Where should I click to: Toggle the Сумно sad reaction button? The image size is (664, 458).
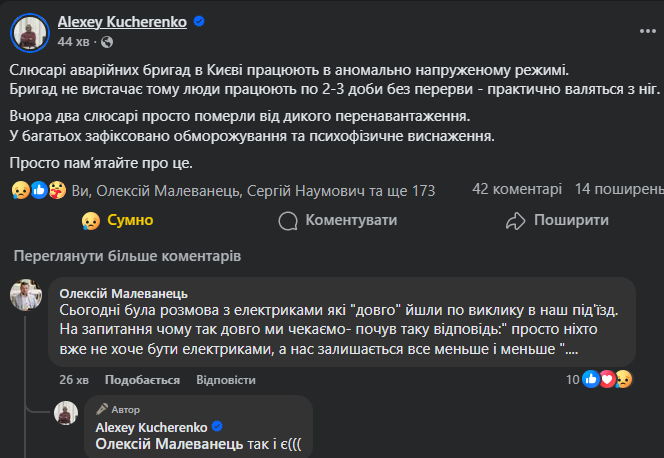pos(118,221)
